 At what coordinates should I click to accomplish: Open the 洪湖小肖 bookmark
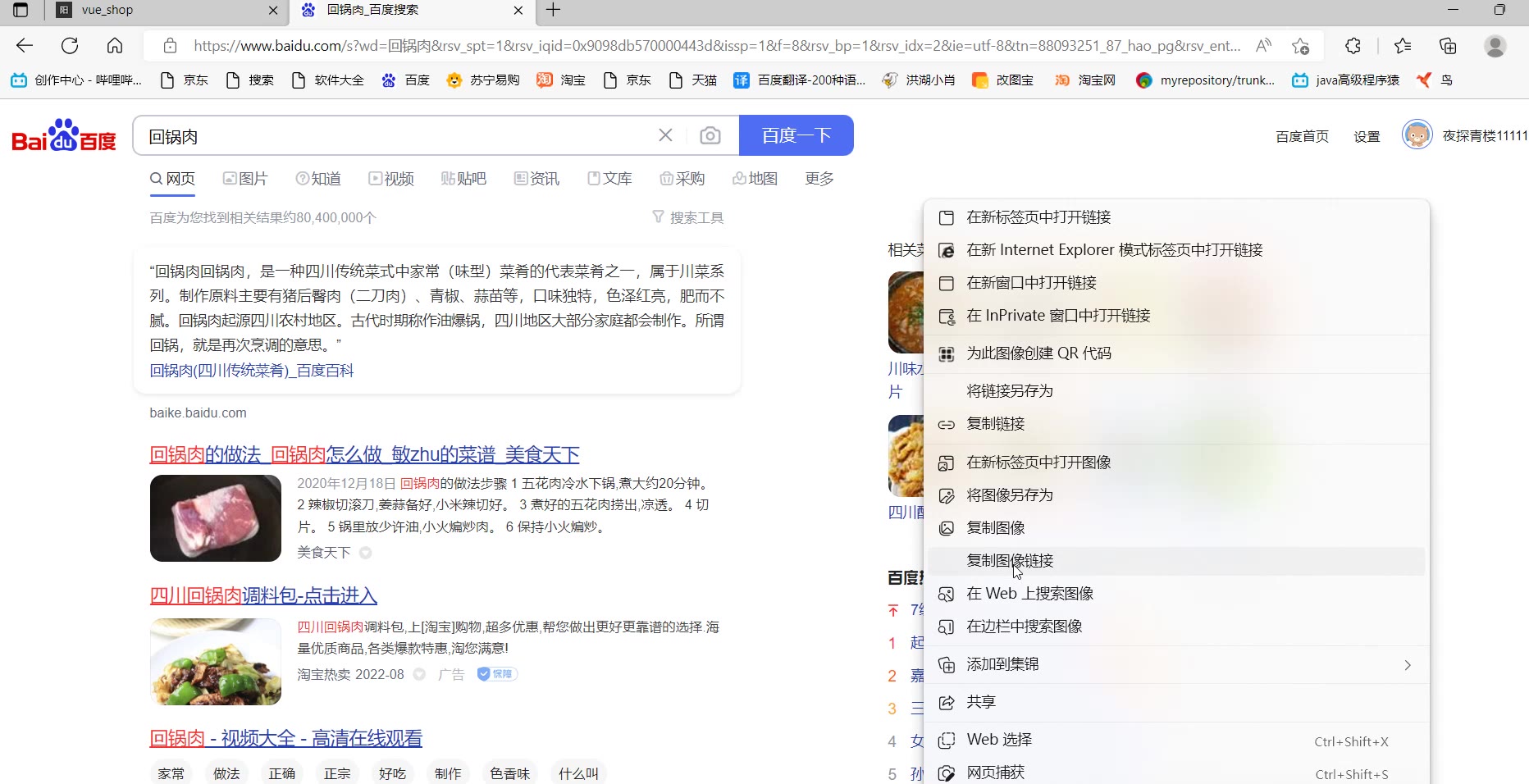point(919,80)
